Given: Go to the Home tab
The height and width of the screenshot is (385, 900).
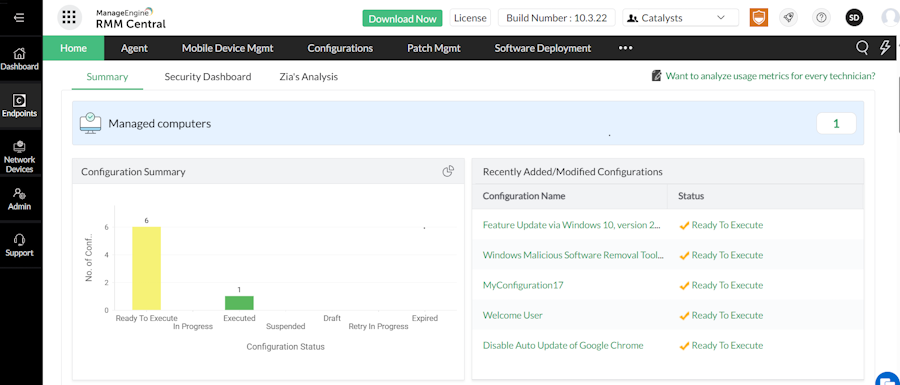Looking at the screenshot, I should [73, 48].
